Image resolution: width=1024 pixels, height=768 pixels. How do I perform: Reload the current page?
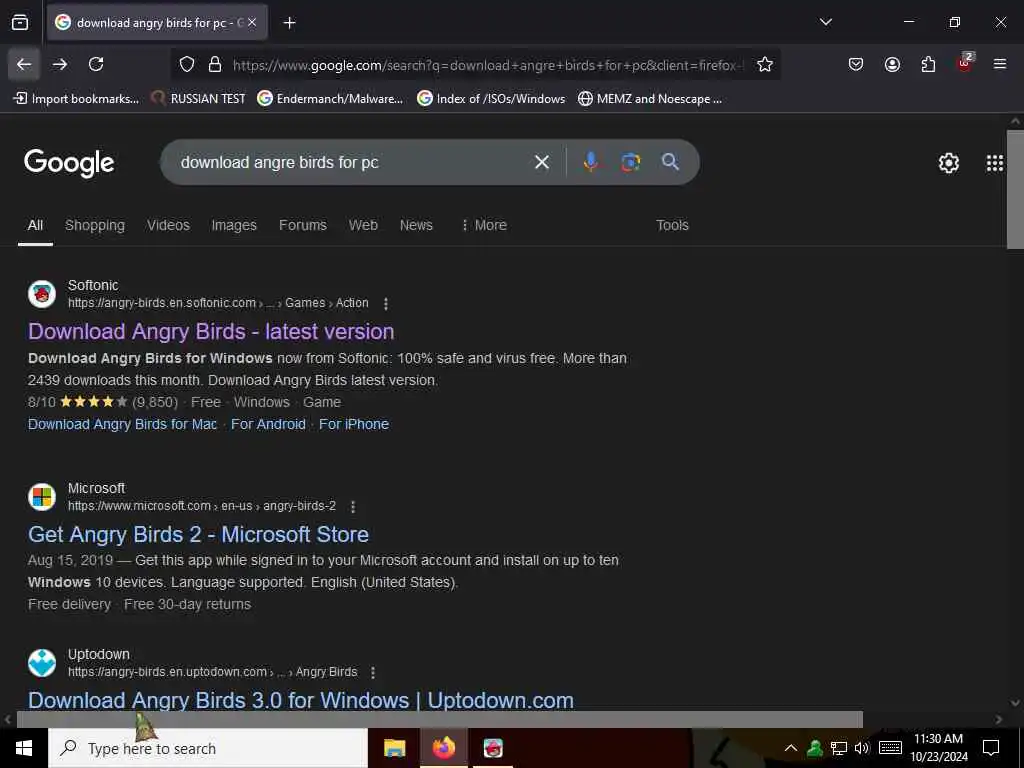click(x=96, y=64)
